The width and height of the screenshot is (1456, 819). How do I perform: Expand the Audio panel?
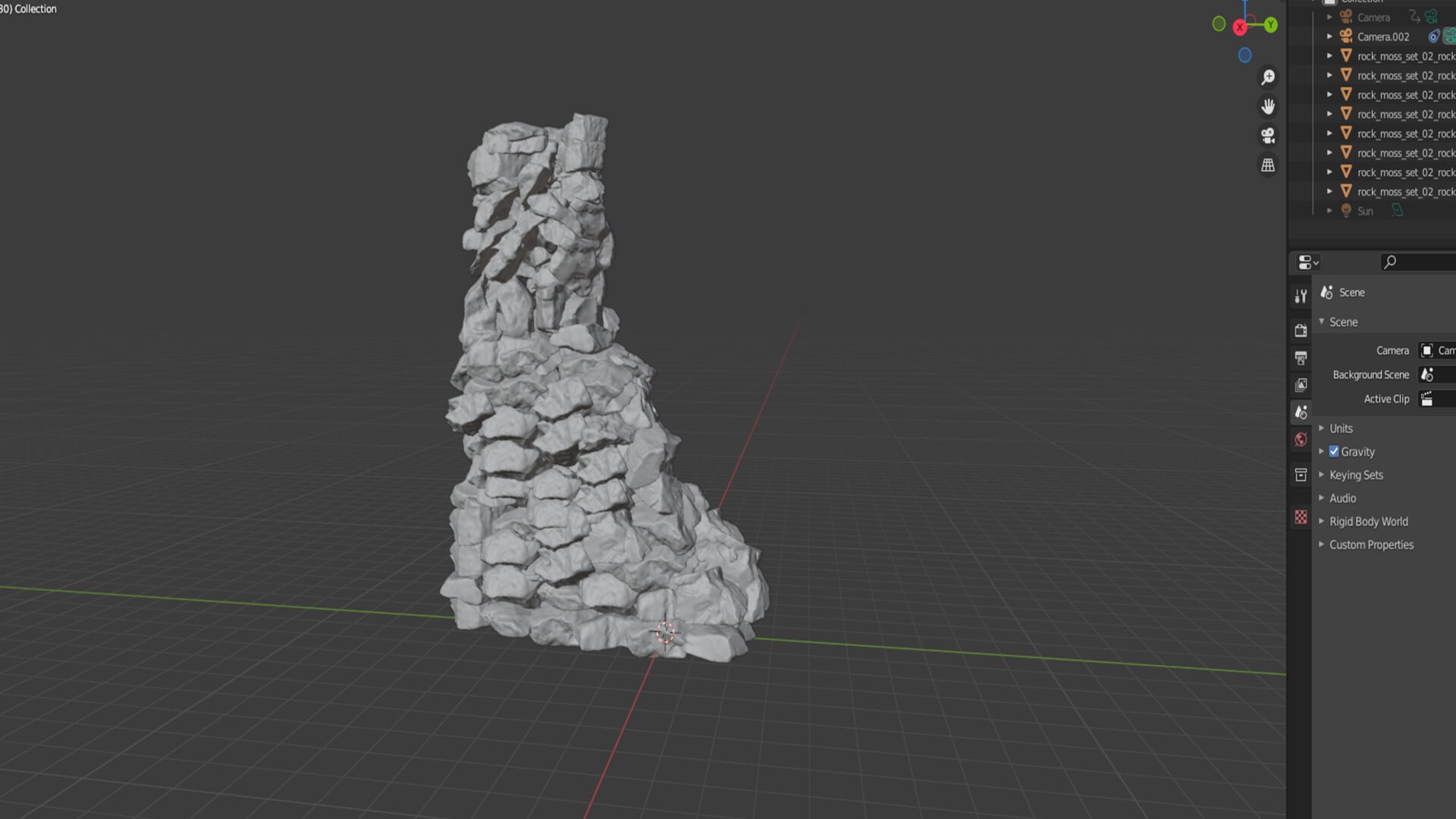[1322, 498]
